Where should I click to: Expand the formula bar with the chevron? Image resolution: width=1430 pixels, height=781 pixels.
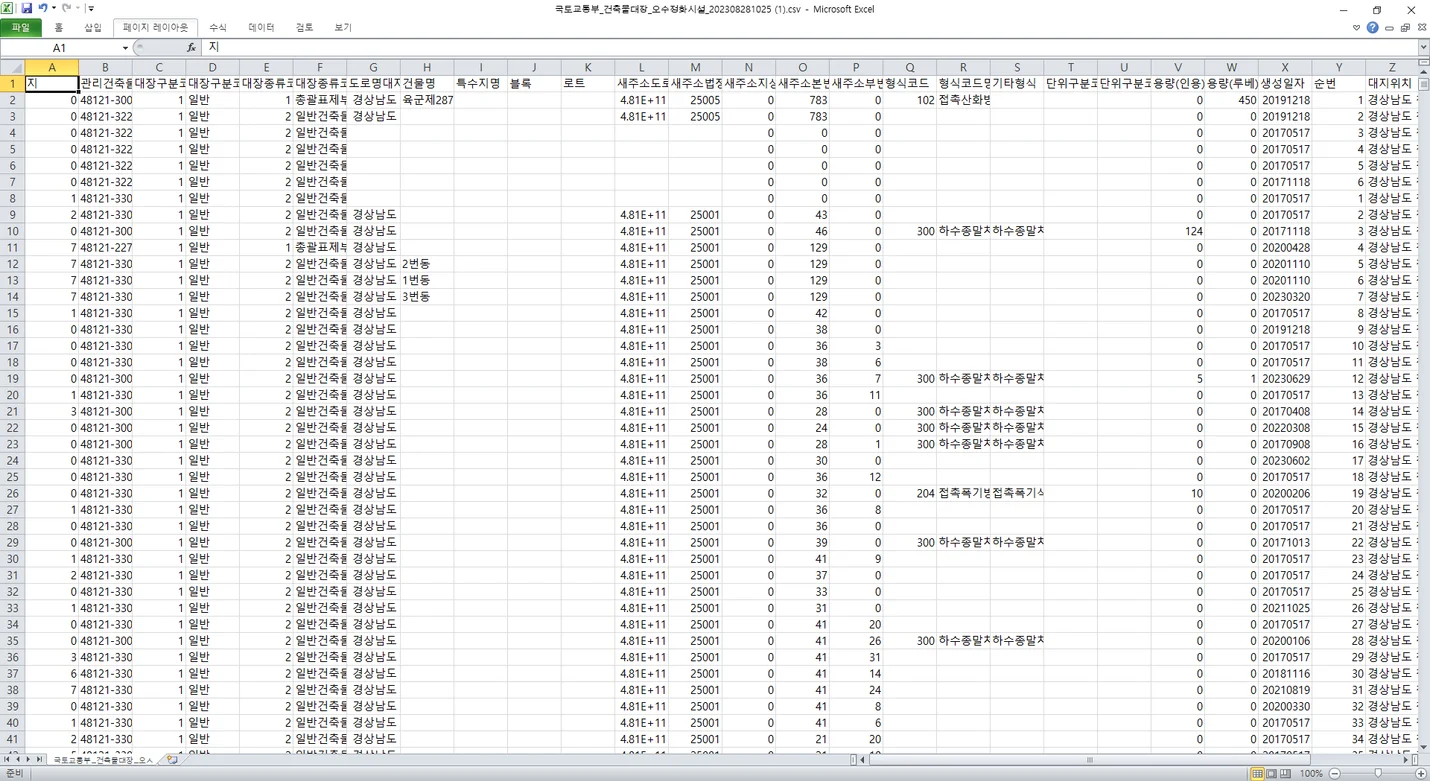click(1423, 47)
